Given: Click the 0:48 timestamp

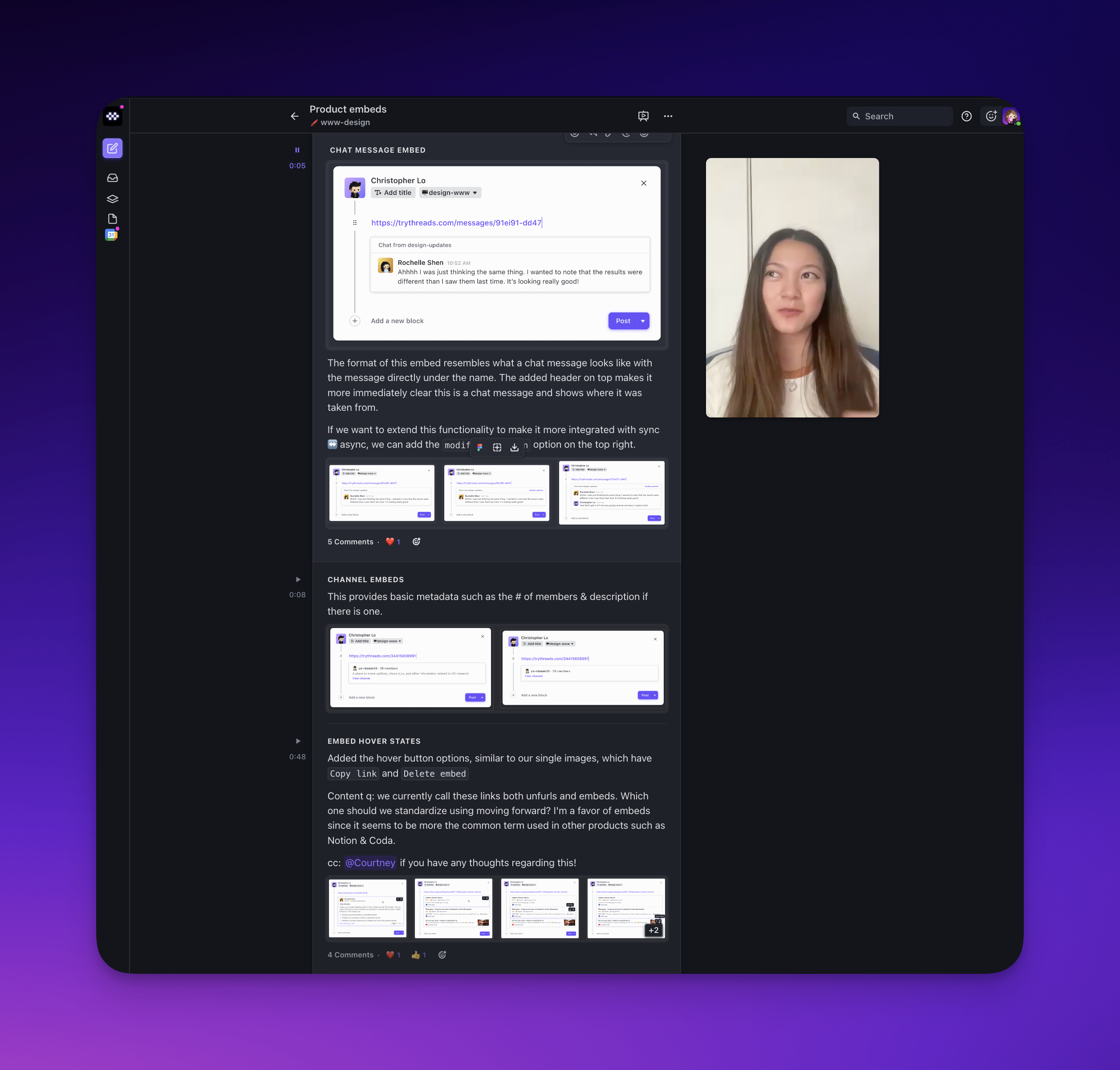Looking at the screenshot, I should click(x=297, y=757).
